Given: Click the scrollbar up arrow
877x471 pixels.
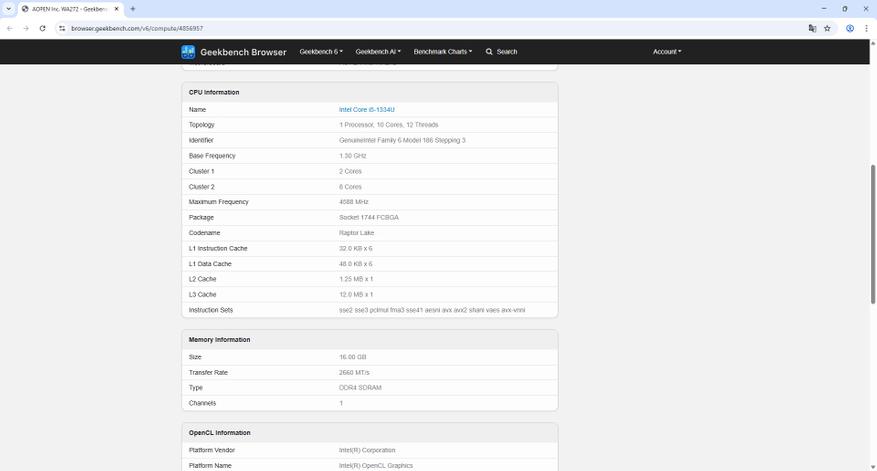Looking at the screenshot, I should [x=873, y=43].
